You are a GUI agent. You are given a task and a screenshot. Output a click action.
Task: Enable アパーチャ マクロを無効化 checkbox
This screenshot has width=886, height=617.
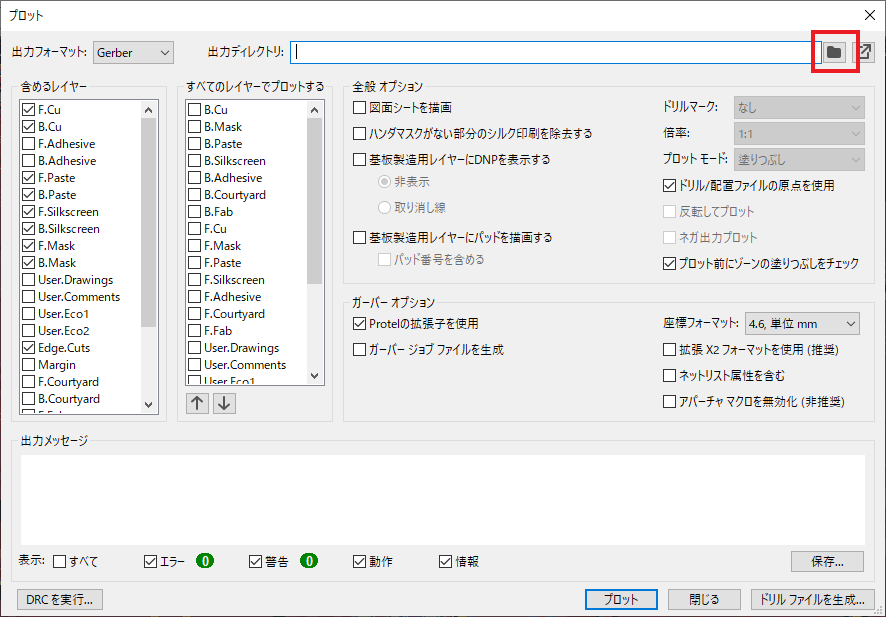[670, 402]
